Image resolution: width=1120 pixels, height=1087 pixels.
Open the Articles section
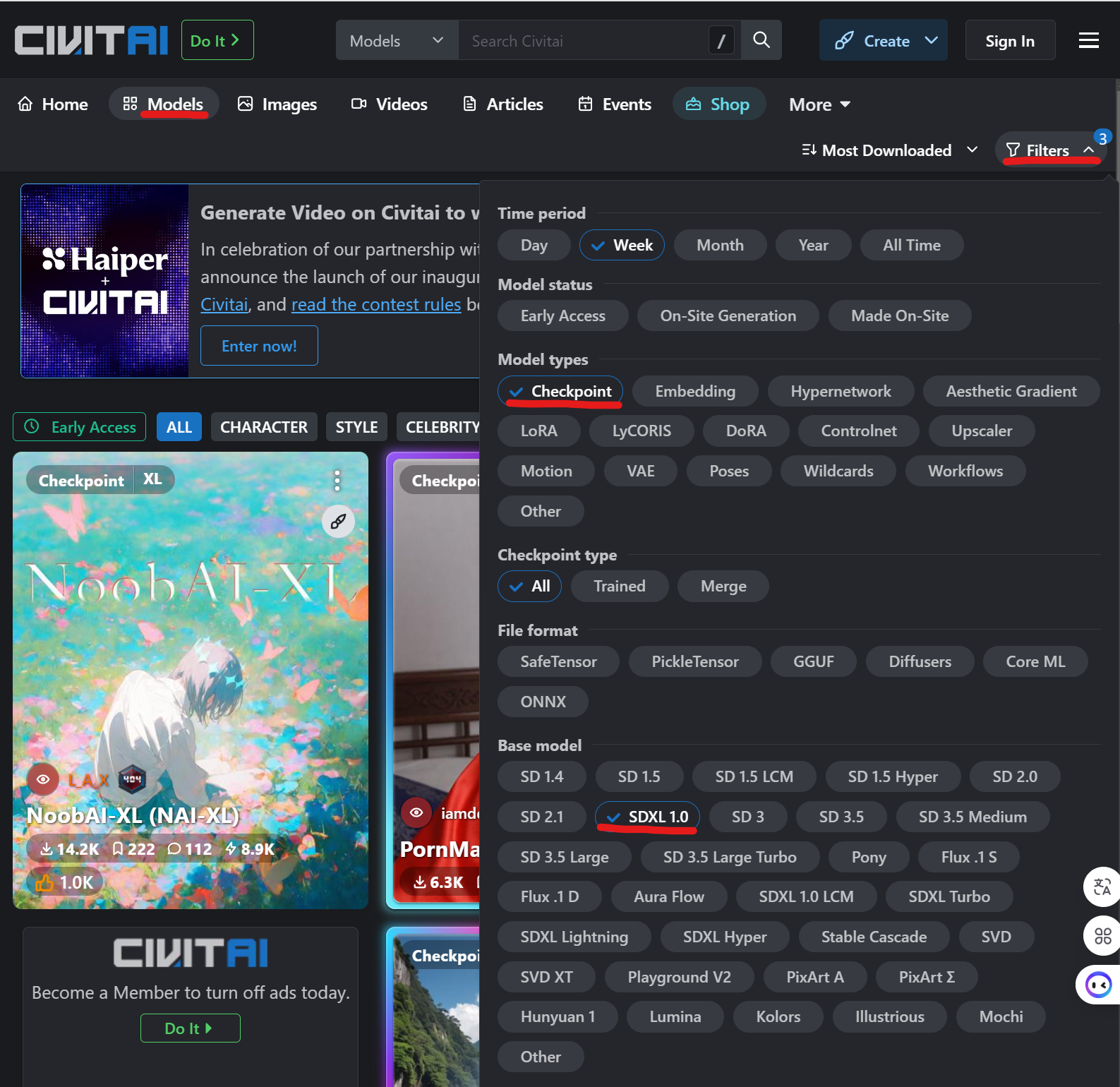(503, 104)
